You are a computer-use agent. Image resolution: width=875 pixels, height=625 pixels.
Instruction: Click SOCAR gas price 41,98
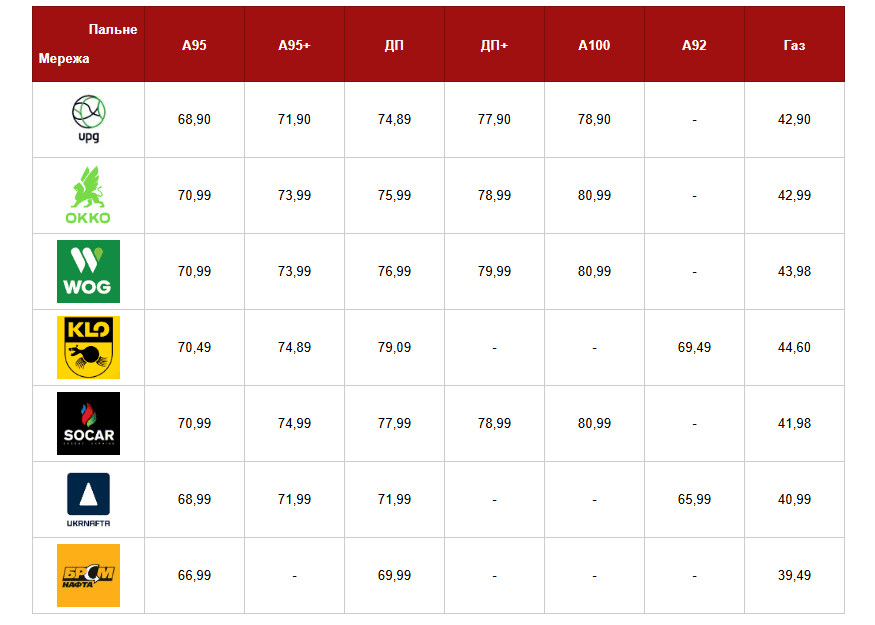click(x=794, y=423)
